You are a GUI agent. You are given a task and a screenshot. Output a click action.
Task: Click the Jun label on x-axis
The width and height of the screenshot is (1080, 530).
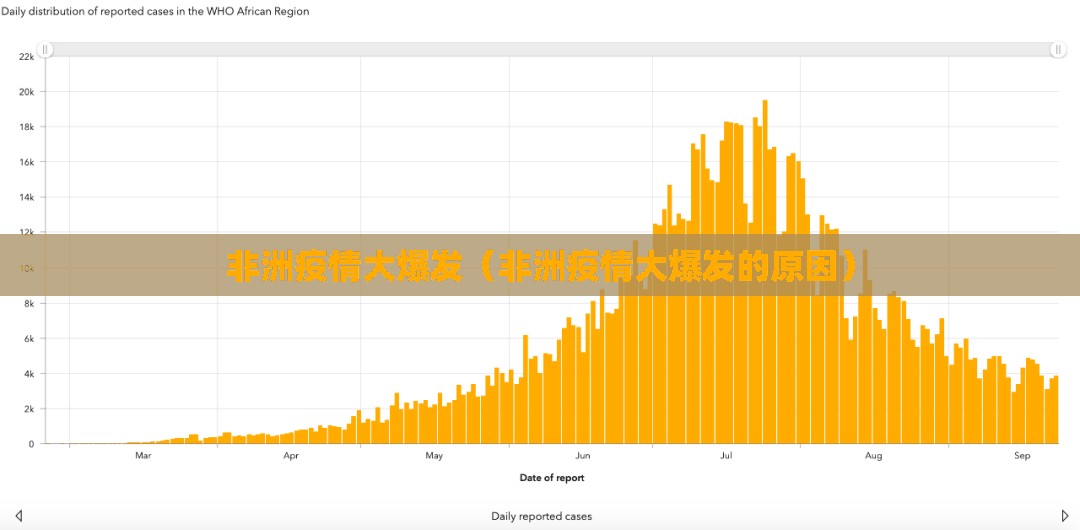583,456
